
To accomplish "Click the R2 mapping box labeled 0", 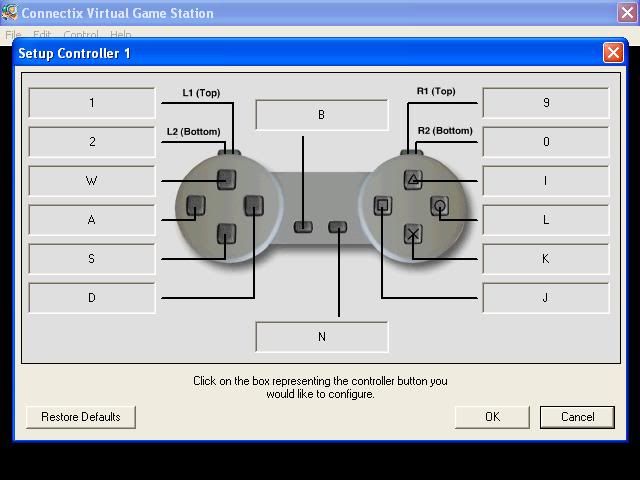I will (546, 142).
